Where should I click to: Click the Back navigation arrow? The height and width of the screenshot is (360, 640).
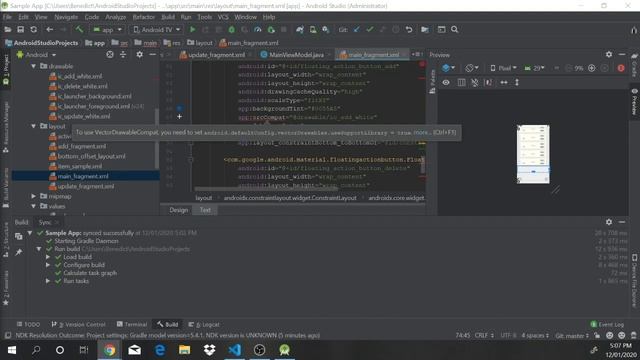click(x=49, y=29)
